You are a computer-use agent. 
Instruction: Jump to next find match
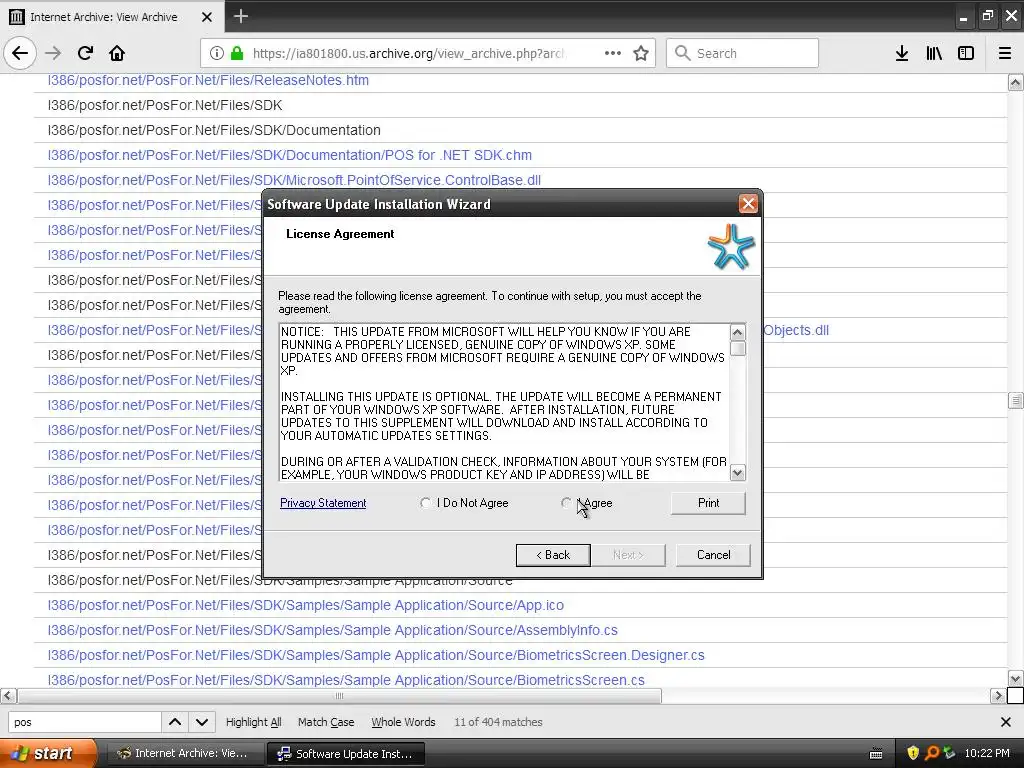pos(202,722)
